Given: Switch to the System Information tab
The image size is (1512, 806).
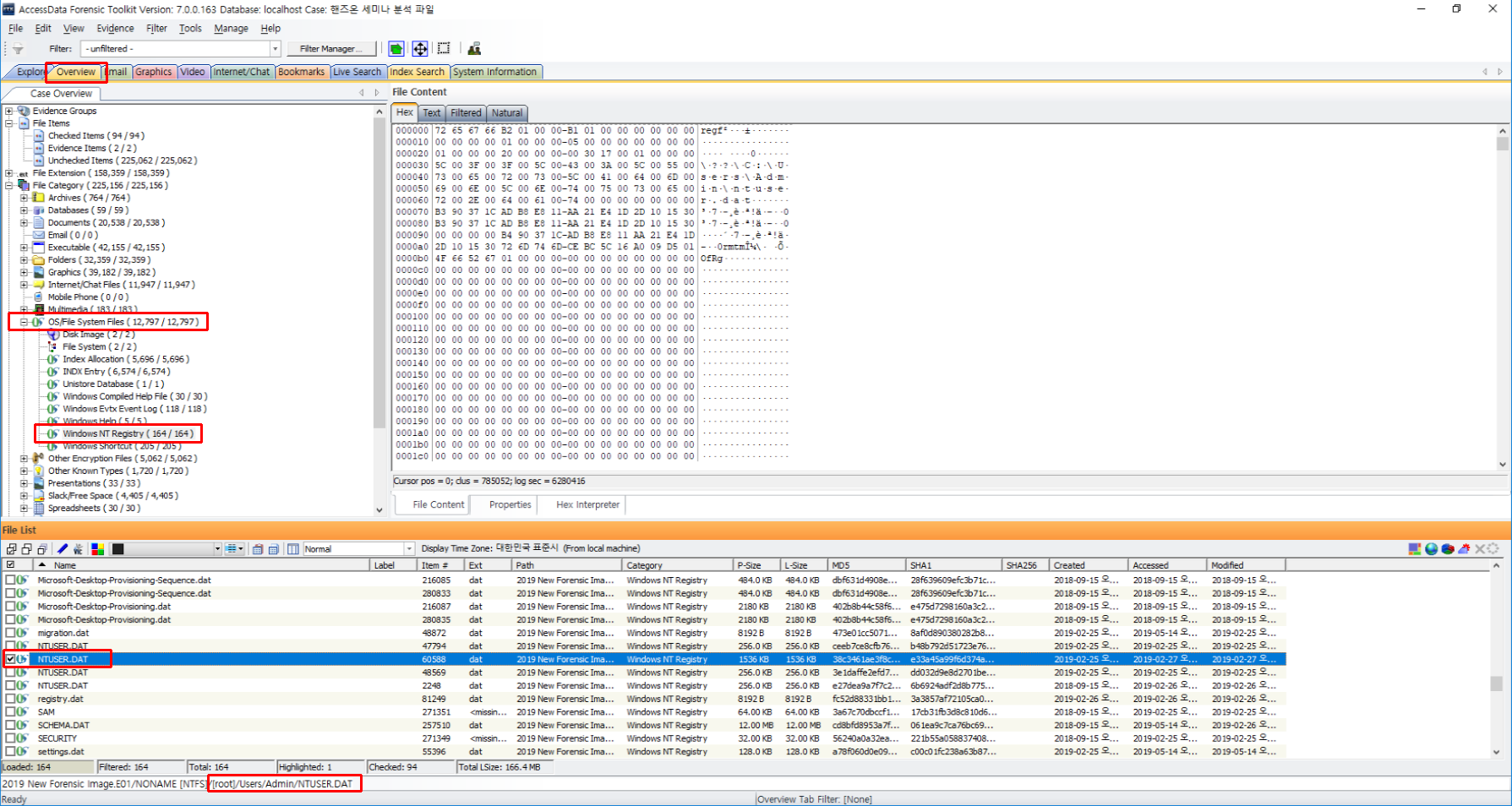Looking at the screenshot, I should (x=495, y=72).
